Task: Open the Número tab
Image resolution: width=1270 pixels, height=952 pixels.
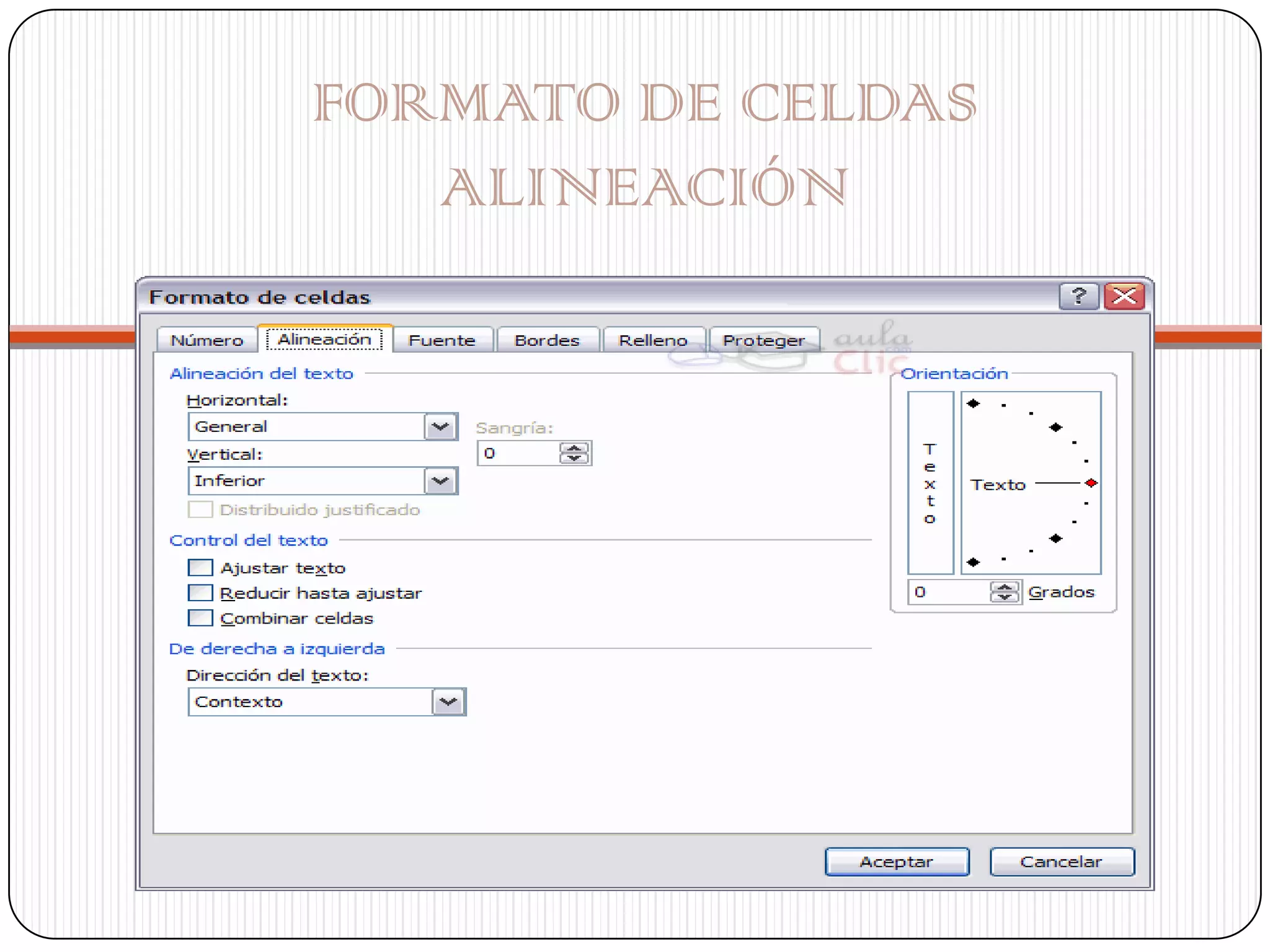Action: pyautogui.click(x=206, y=340)
